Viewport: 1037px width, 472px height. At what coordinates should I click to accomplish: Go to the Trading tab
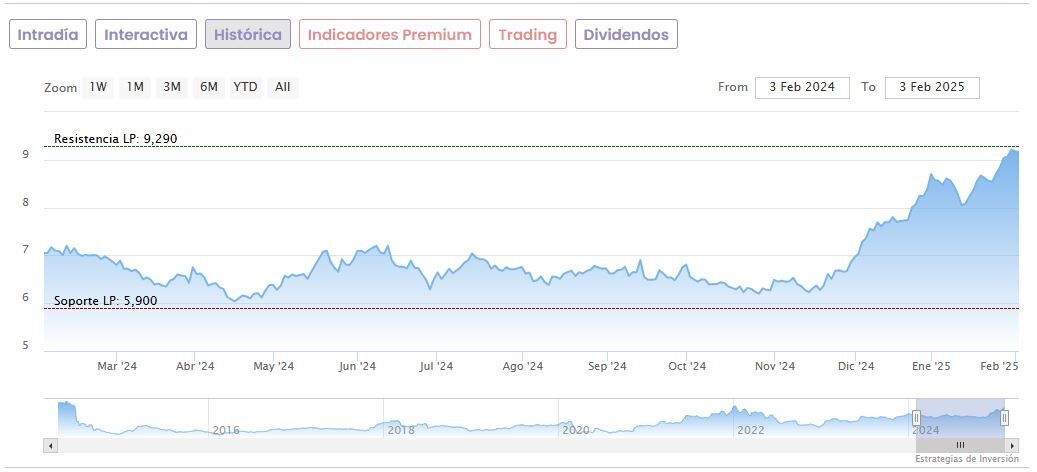click(x=527, y=35)
